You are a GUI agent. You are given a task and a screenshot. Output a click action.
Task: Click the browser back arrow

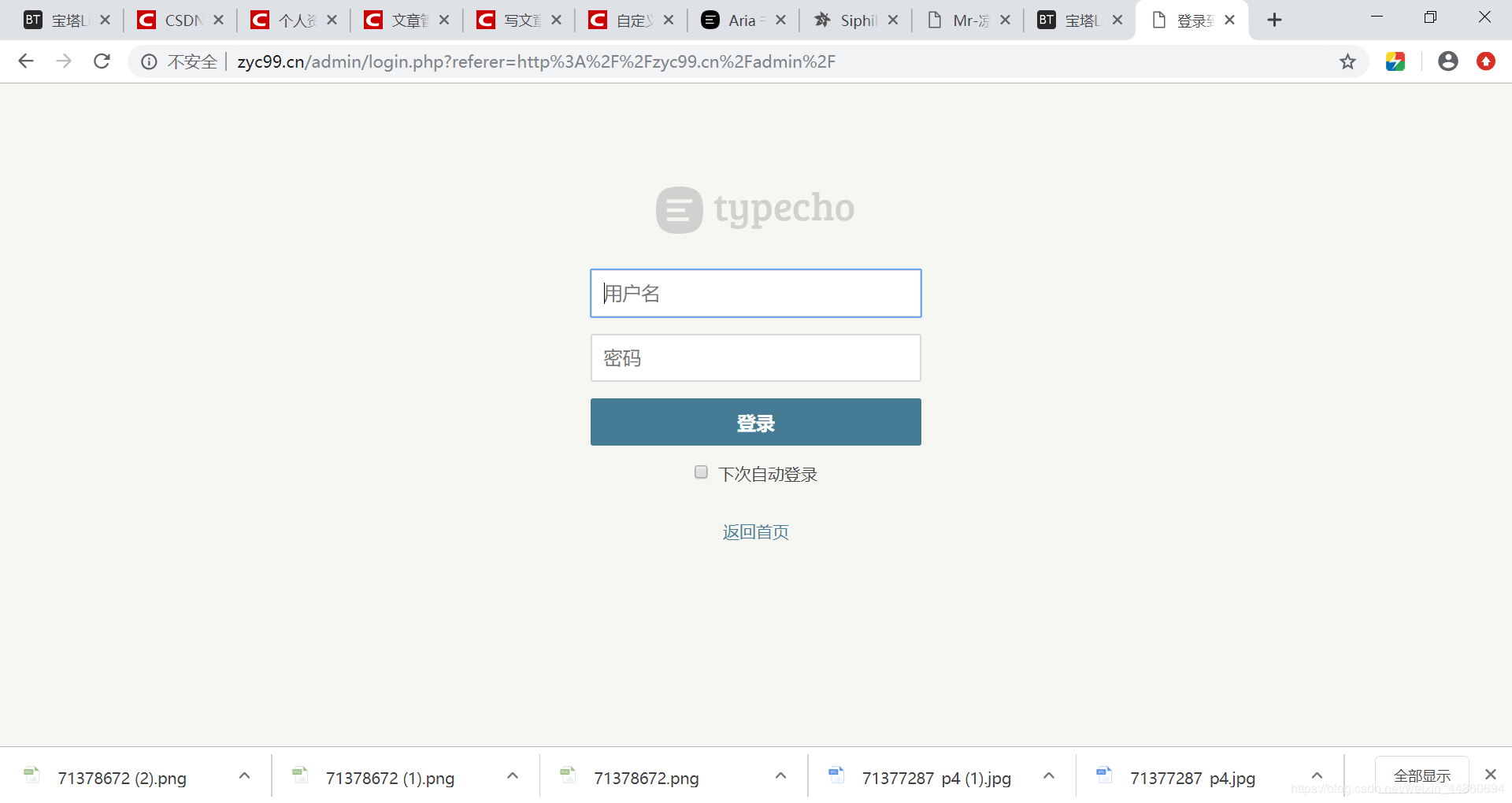click(x=26, y=61)
